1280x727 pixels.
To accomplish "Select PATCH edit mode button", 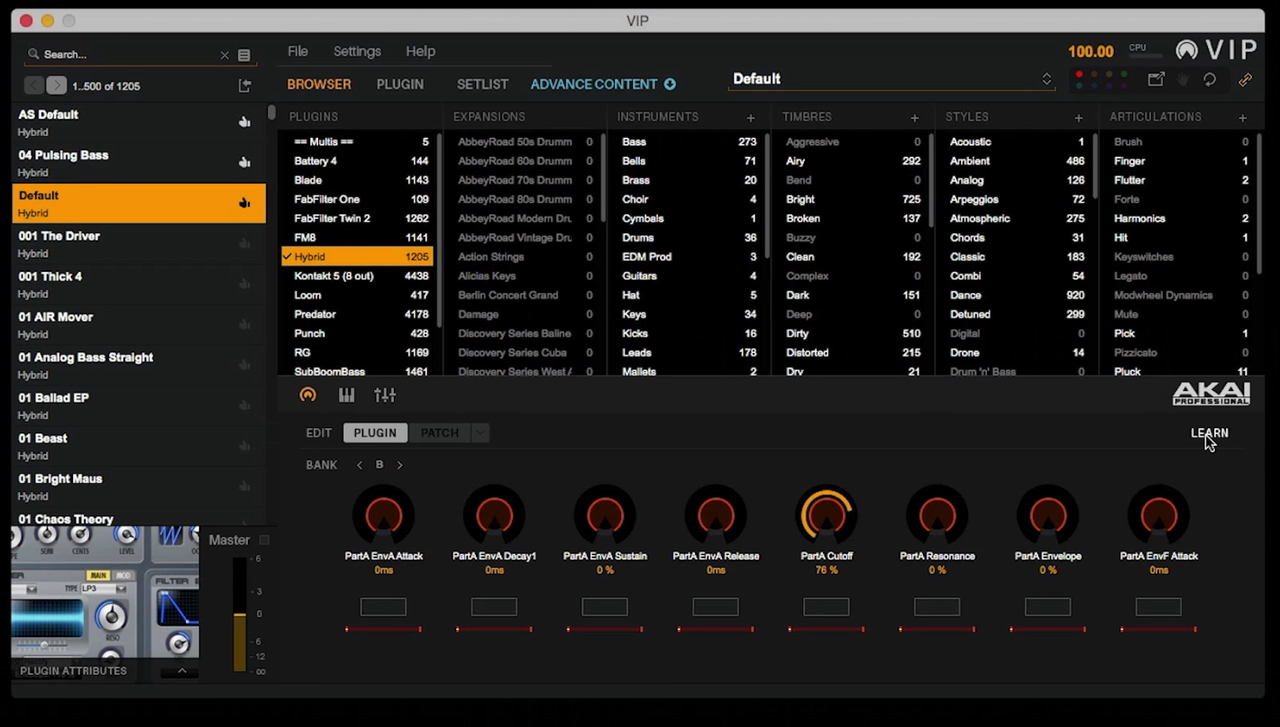I will click(439, 433).
